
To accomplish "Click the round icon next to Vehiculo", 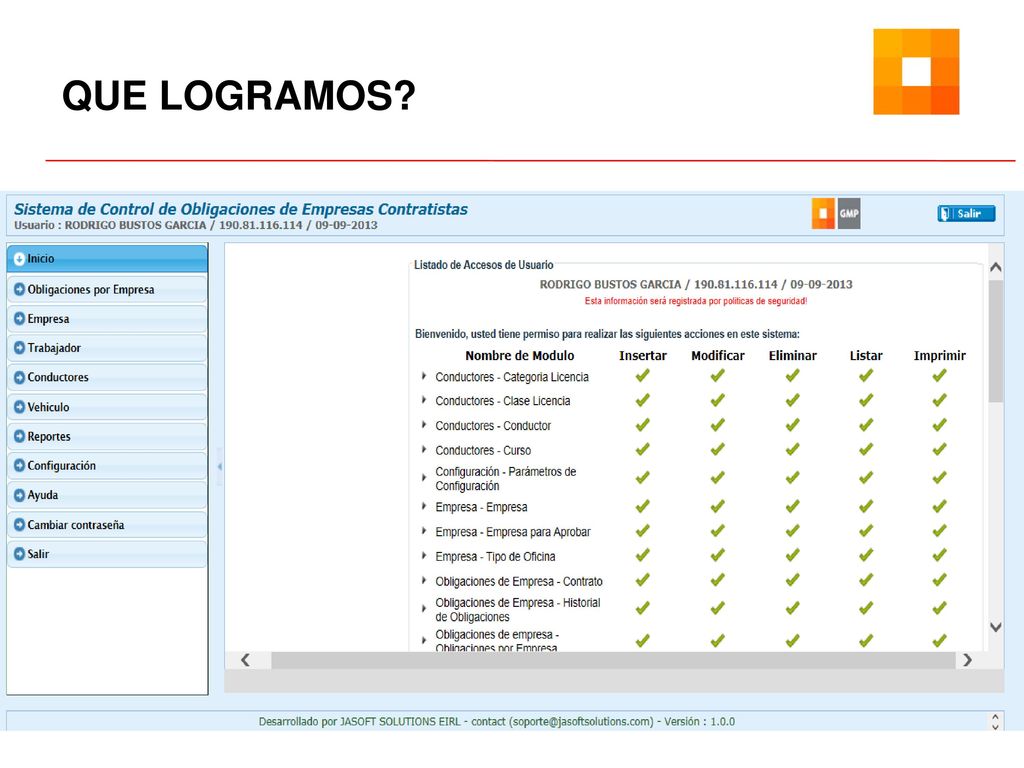I will coord(19,407).
